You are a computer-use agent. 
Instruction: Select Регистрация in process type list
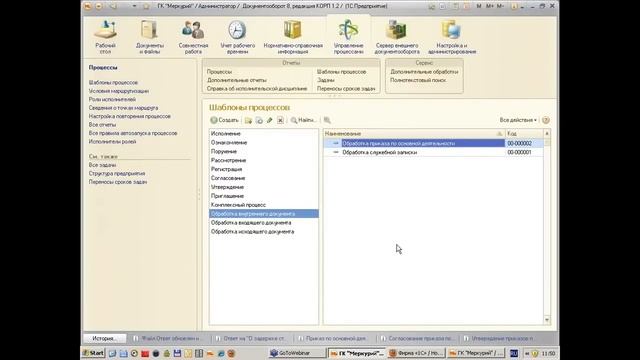[264, 169]
